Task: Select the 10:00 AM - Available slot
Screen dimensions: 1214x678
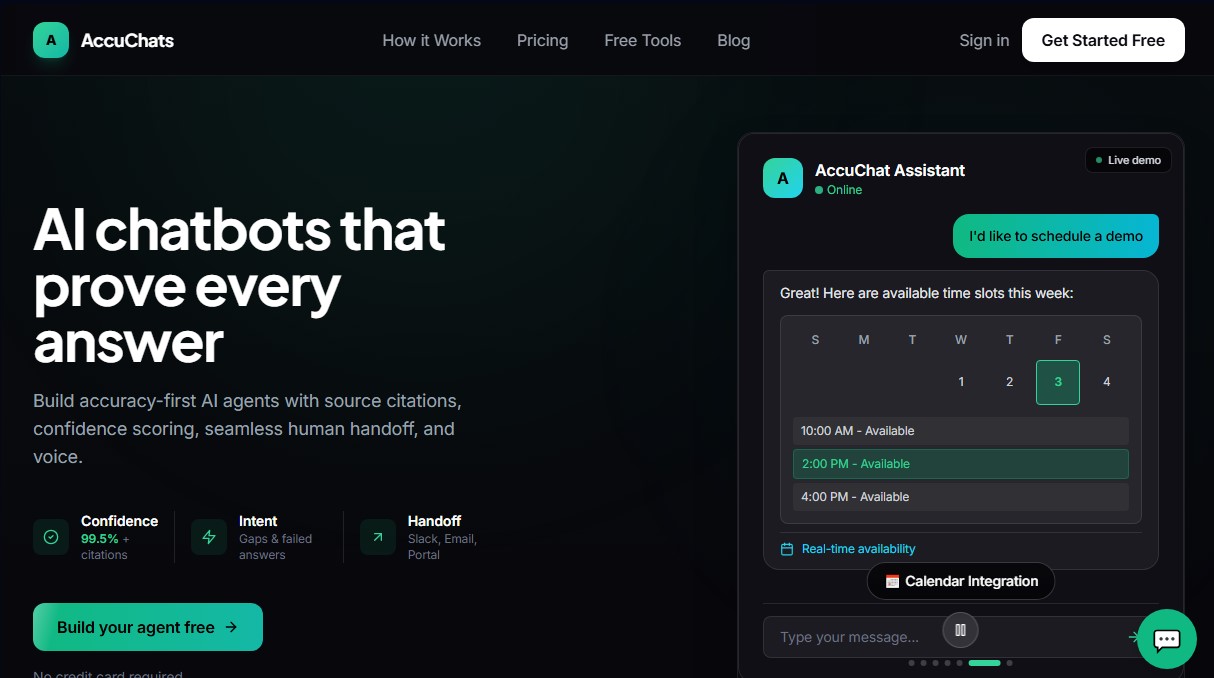Action: pyautogui.click(x=961, y=431)
